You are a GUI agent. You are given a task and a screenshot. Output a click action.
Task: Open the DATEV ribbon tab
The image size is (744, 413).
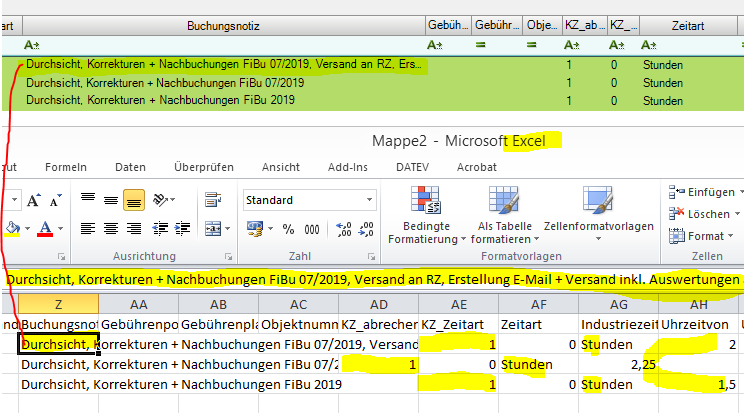pos(412,167)
